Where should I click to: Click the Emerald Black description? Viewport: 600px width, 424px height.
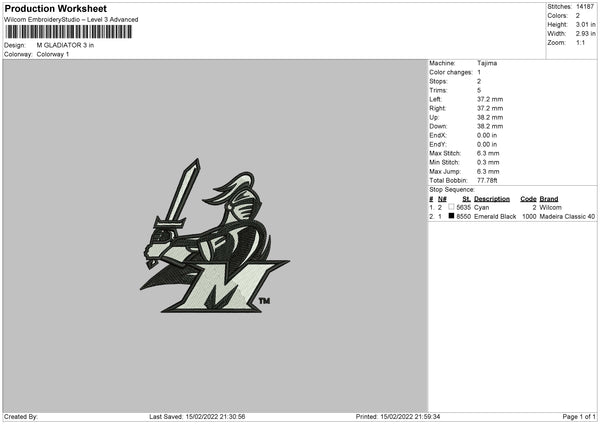(x=495, y=217)
